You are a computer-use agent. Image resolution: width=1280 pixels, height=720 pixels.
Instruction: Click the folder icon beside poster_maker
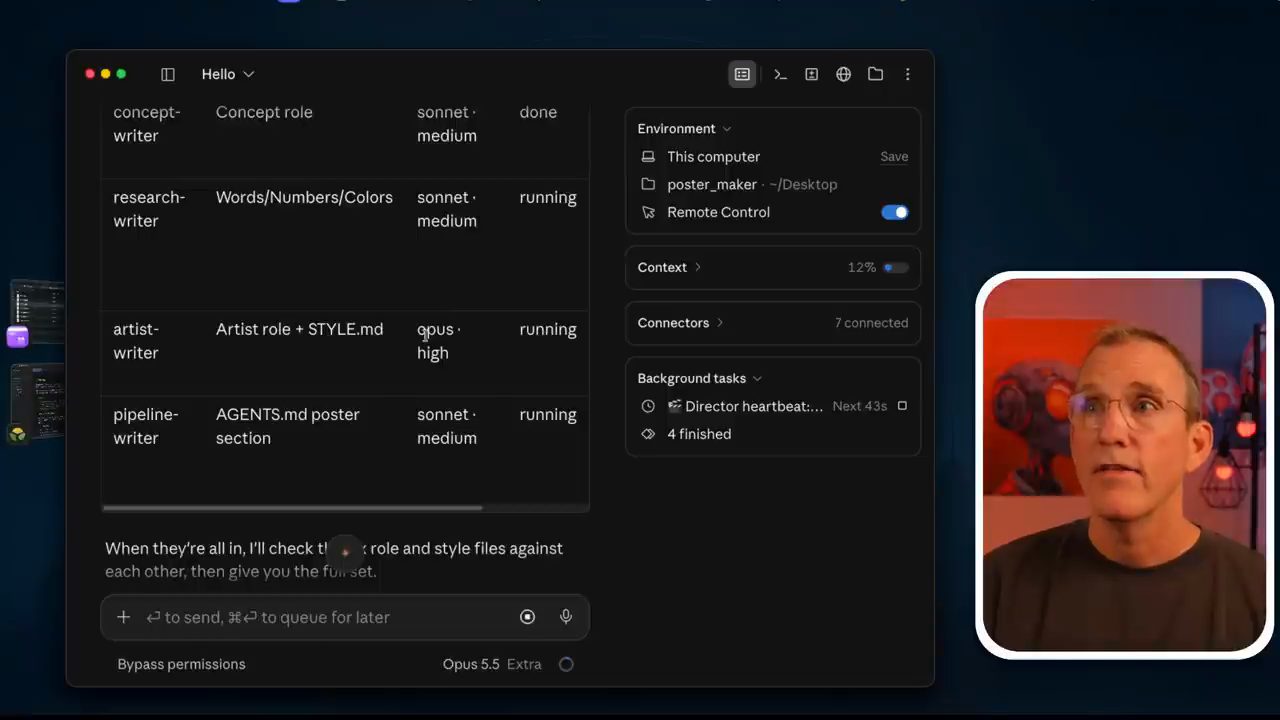click(x=648, y=185)
